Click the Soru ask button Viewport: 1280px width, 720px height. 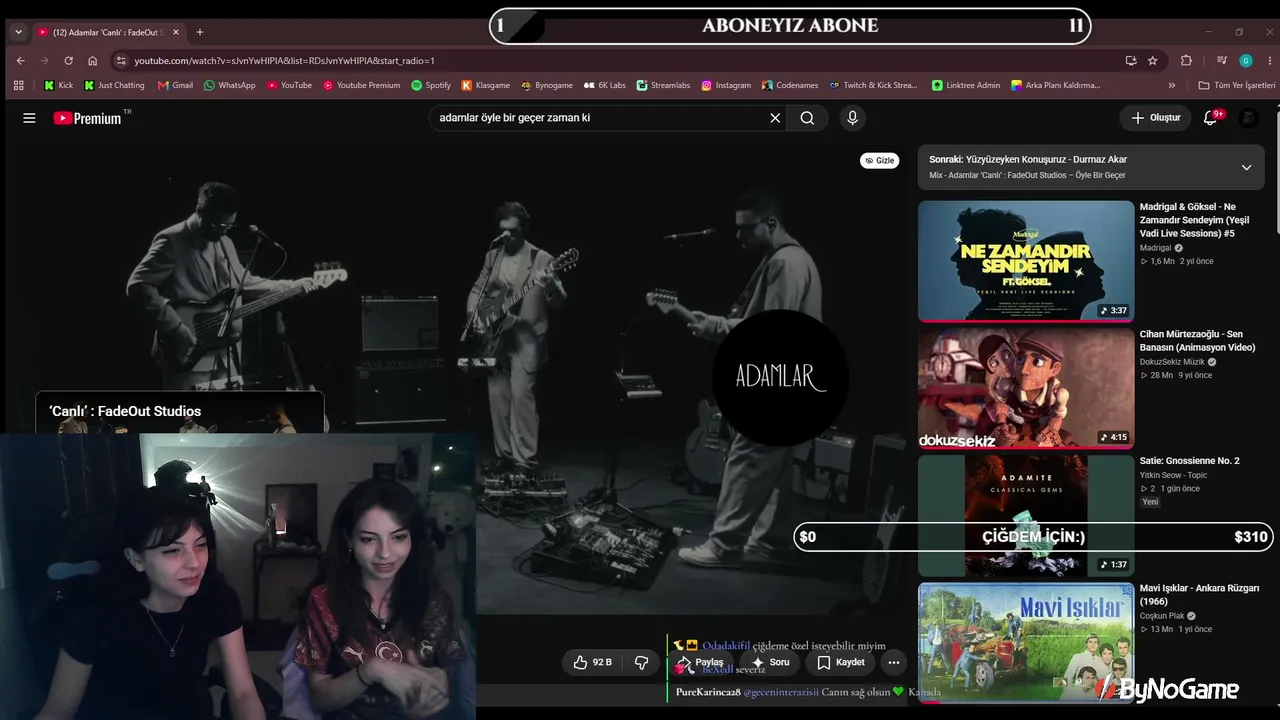[x=771, y=662]
